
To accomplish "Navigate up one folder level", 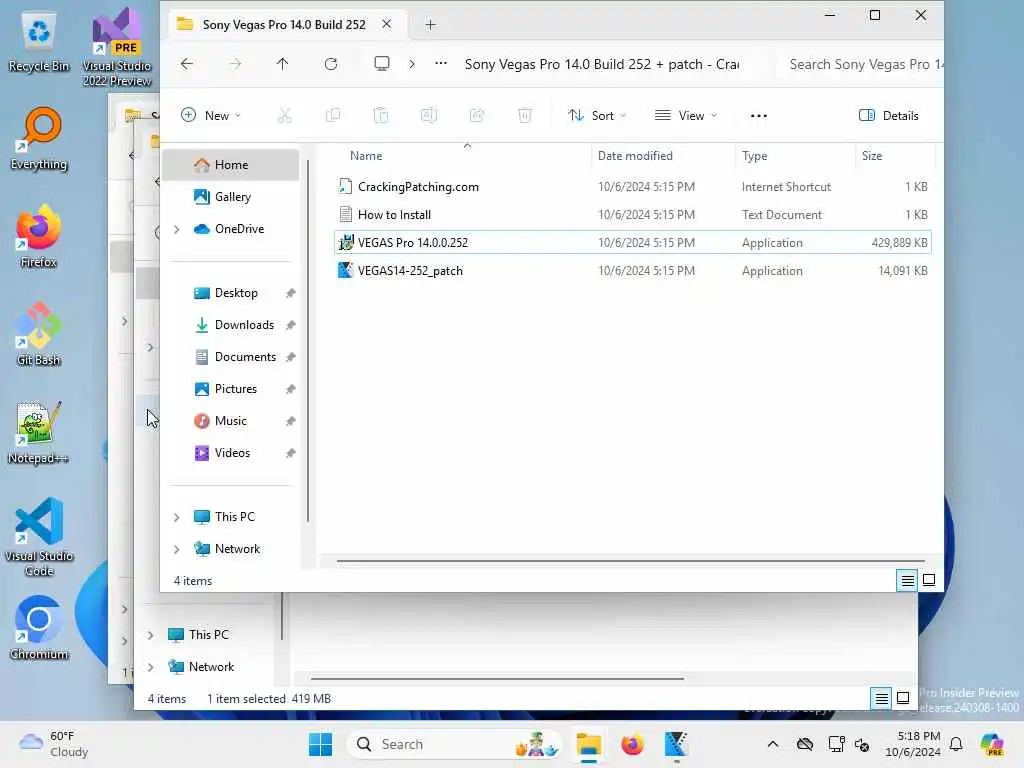I will click(x=282, y=64).
